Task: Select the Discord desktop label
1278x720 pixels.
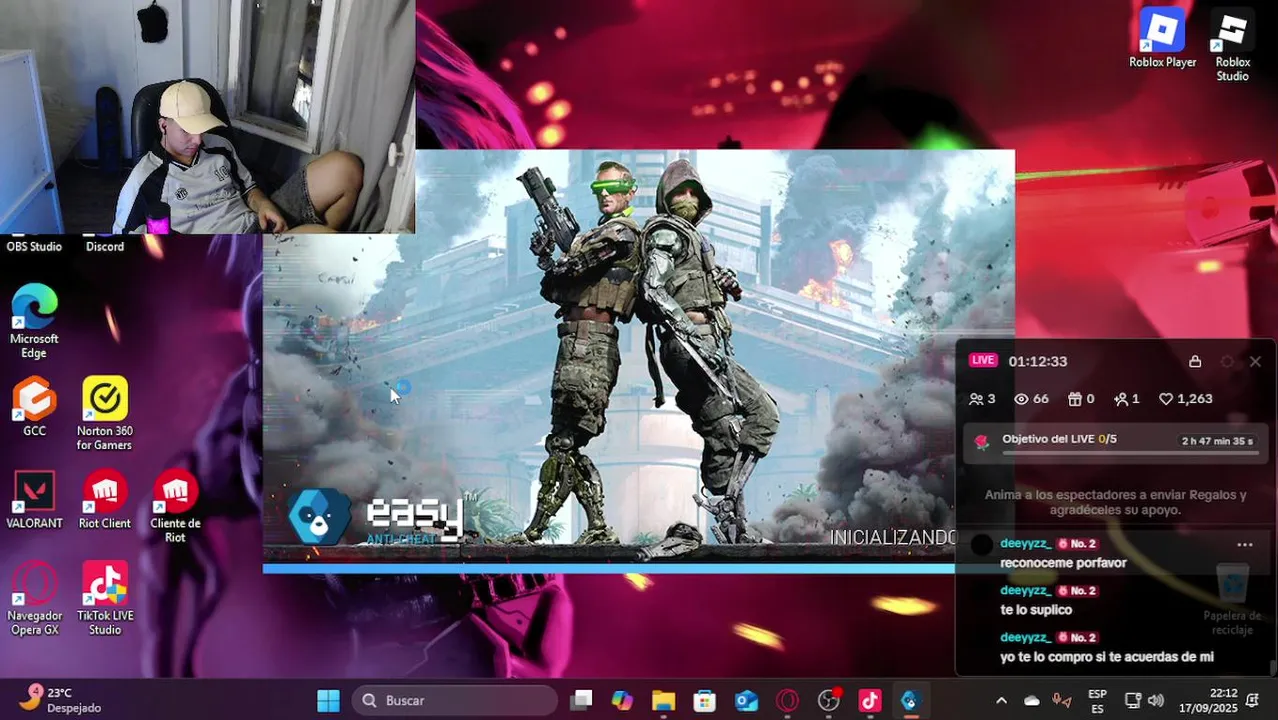Action: click(105, 246)
